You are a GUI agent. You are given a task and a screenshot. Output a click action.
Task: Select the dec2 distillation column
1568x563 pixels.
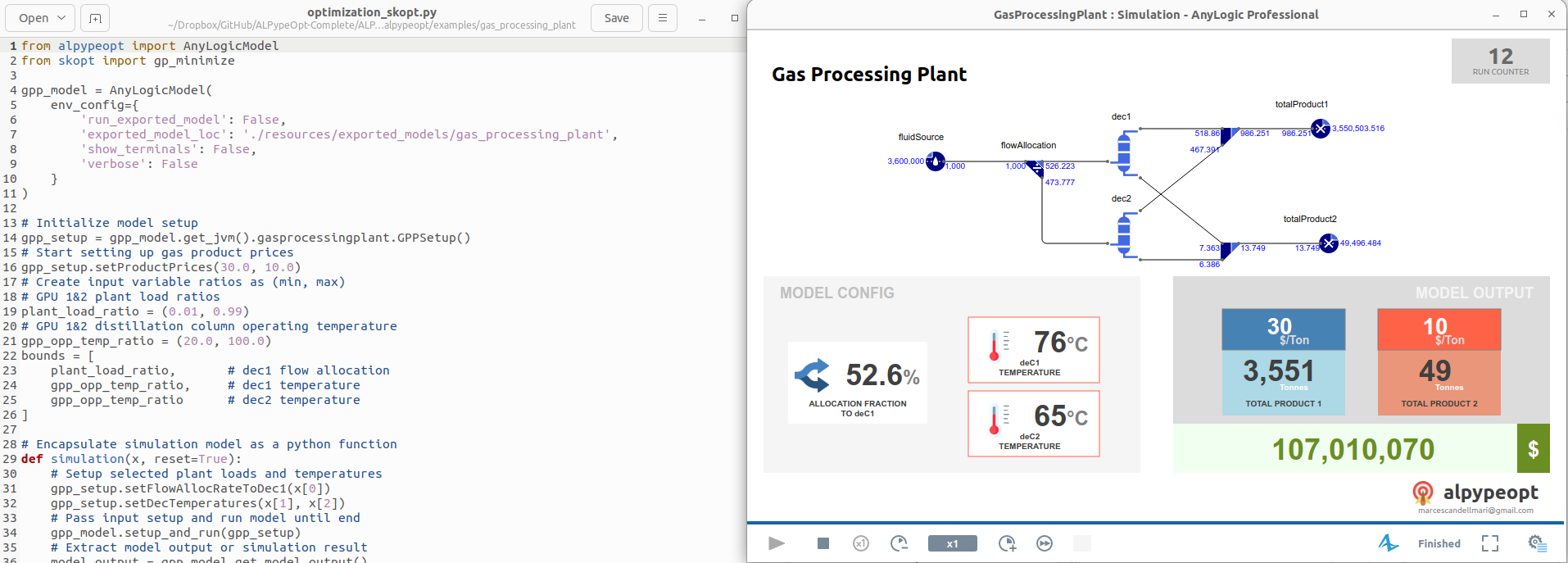tap(1124, 234)
